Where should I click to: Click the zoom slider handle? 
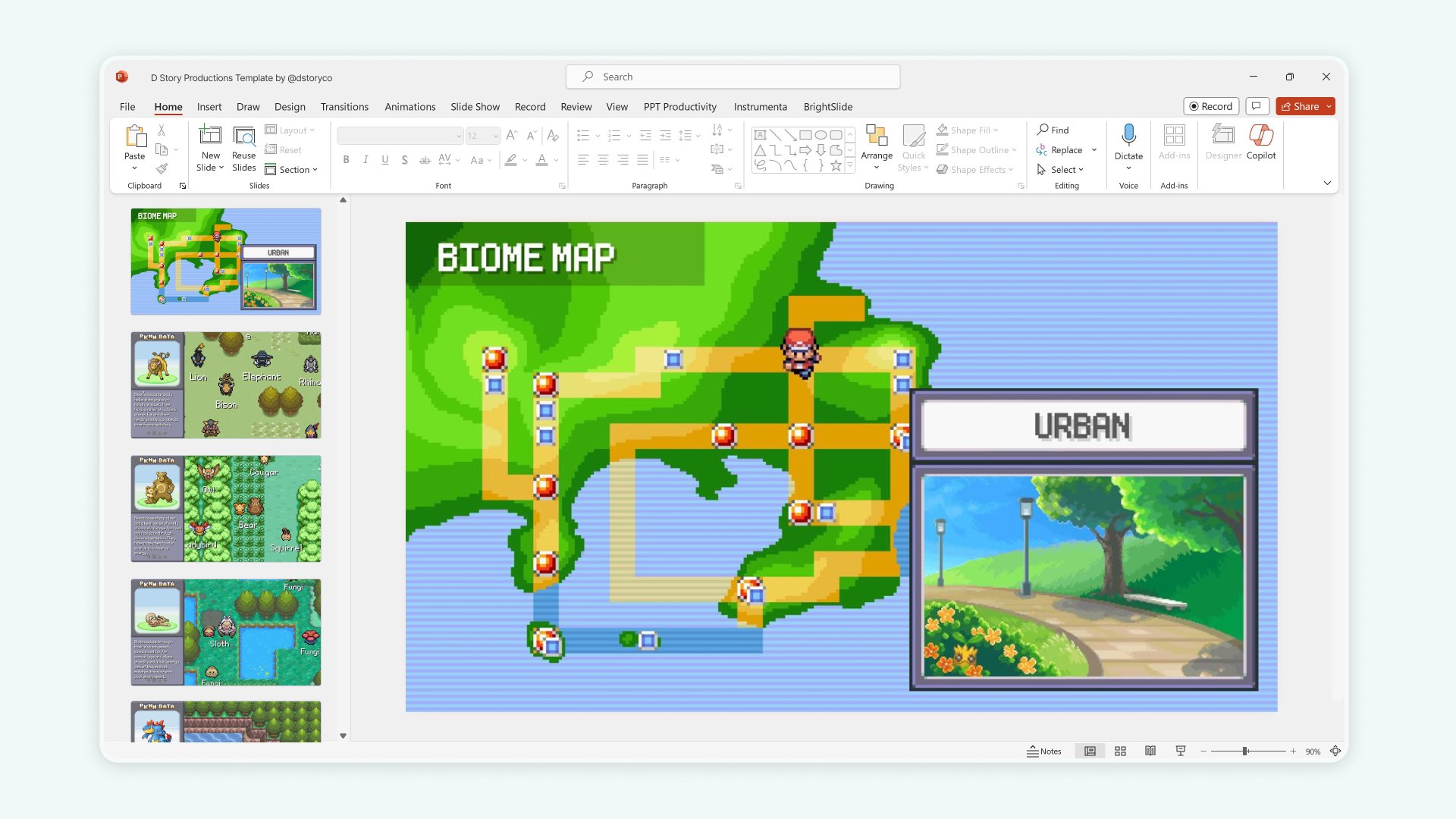tap(1244, 751)
